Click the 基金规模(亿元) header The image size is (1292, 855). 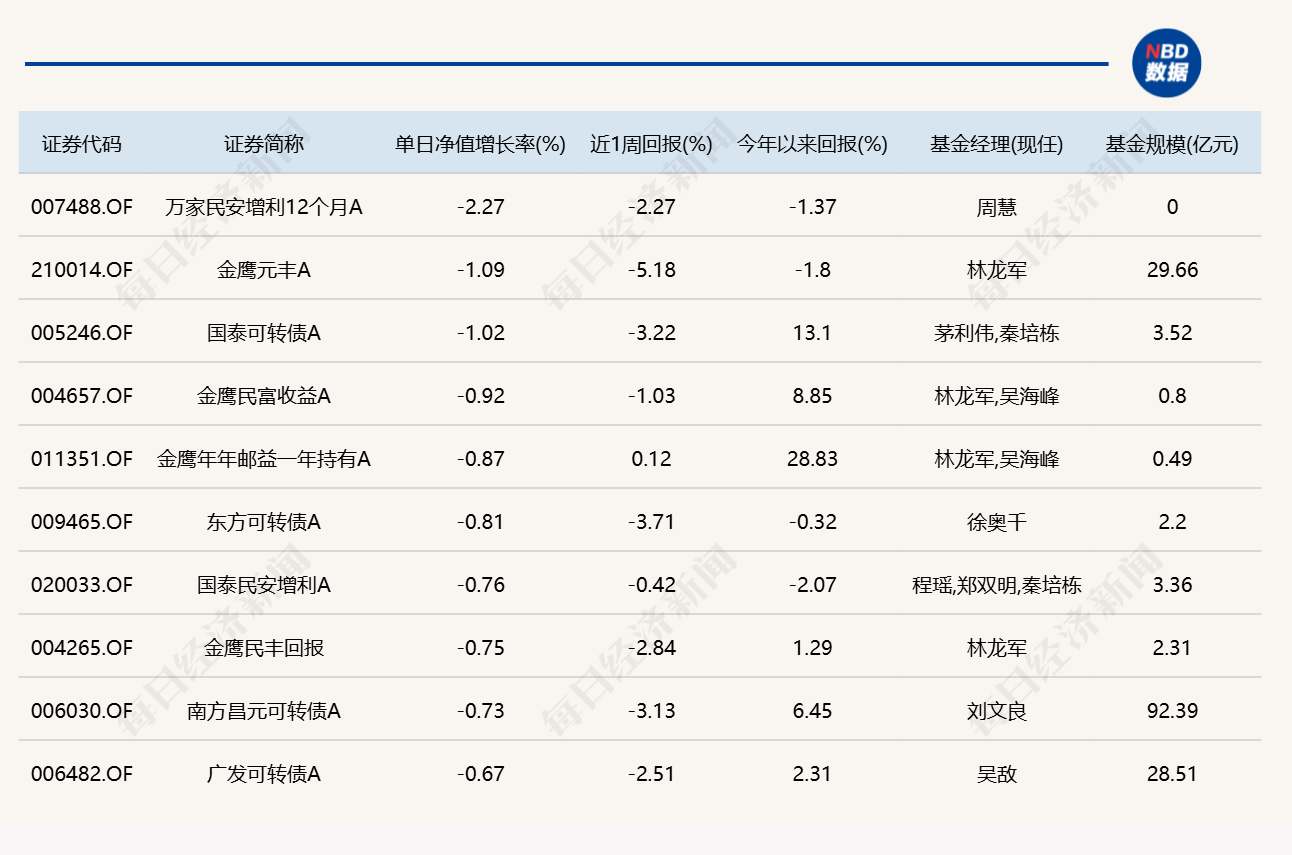pyautogui.click(x=1172, y=144)
